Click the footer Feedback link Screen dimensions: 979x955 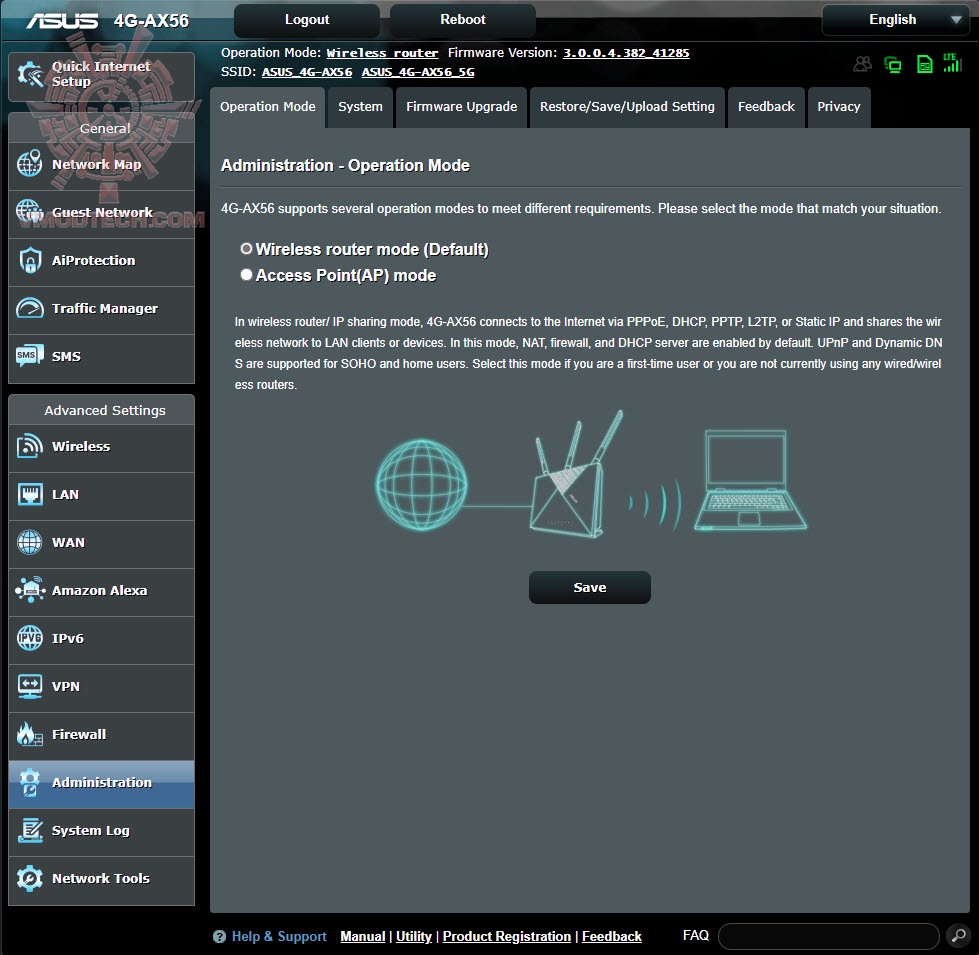point(612,936)
